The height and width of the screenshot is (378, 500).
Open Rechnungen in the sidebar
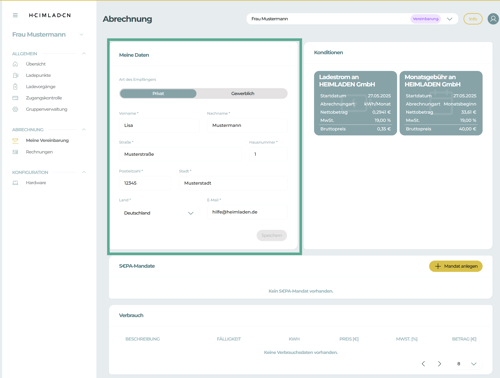(39, 152)
